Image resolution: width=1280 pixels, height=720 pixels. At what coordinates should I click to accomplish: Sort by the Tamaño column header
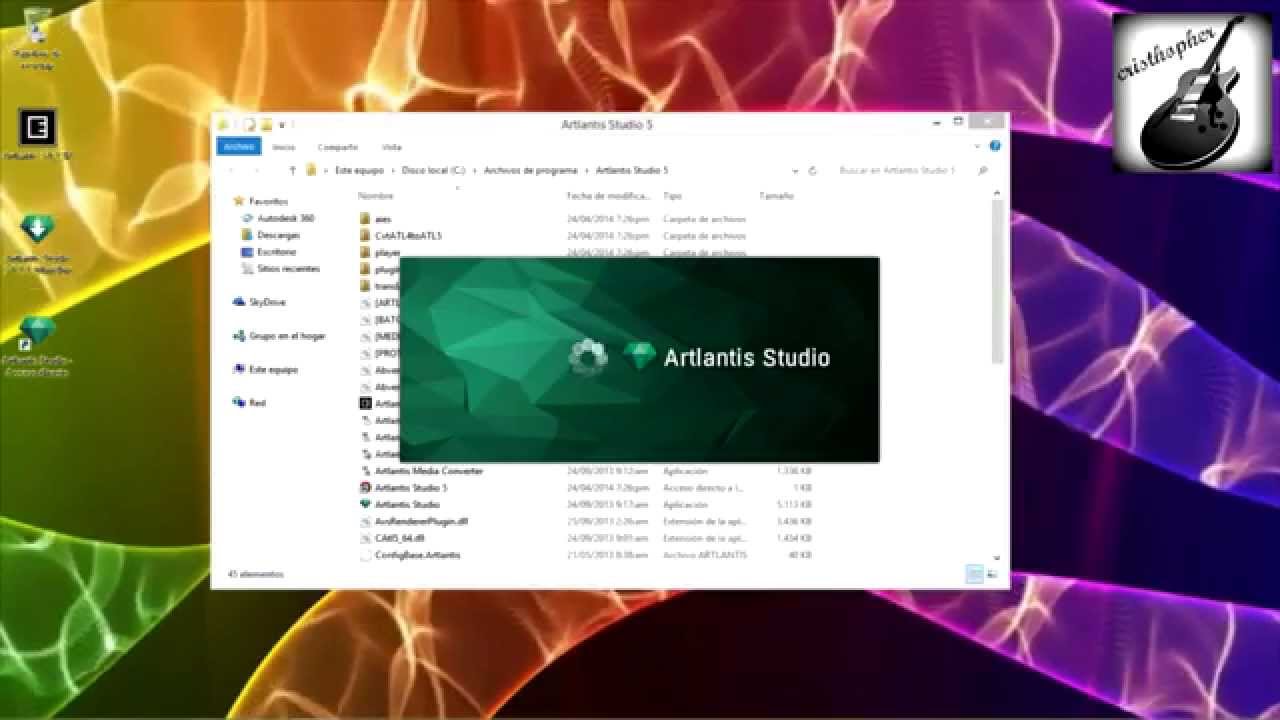[x=776, y=196]
